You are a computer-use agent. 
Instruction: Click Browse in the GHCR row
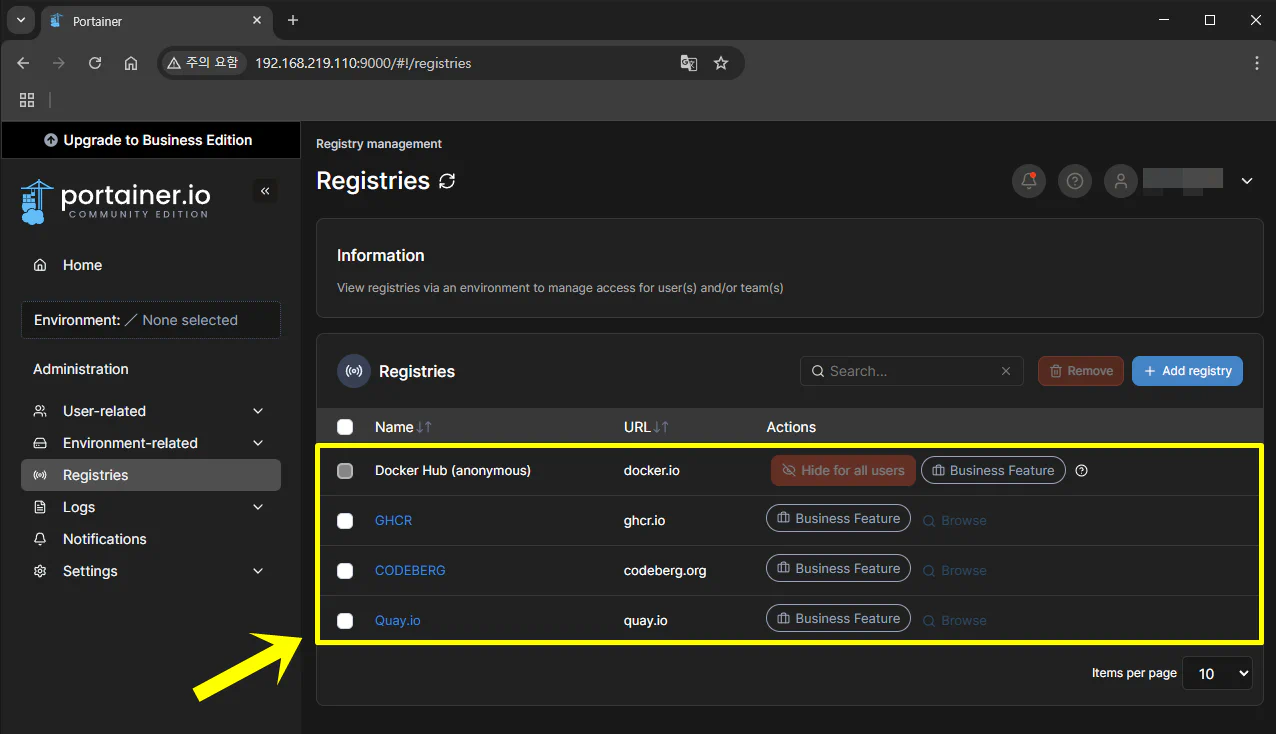pos(955,520)
